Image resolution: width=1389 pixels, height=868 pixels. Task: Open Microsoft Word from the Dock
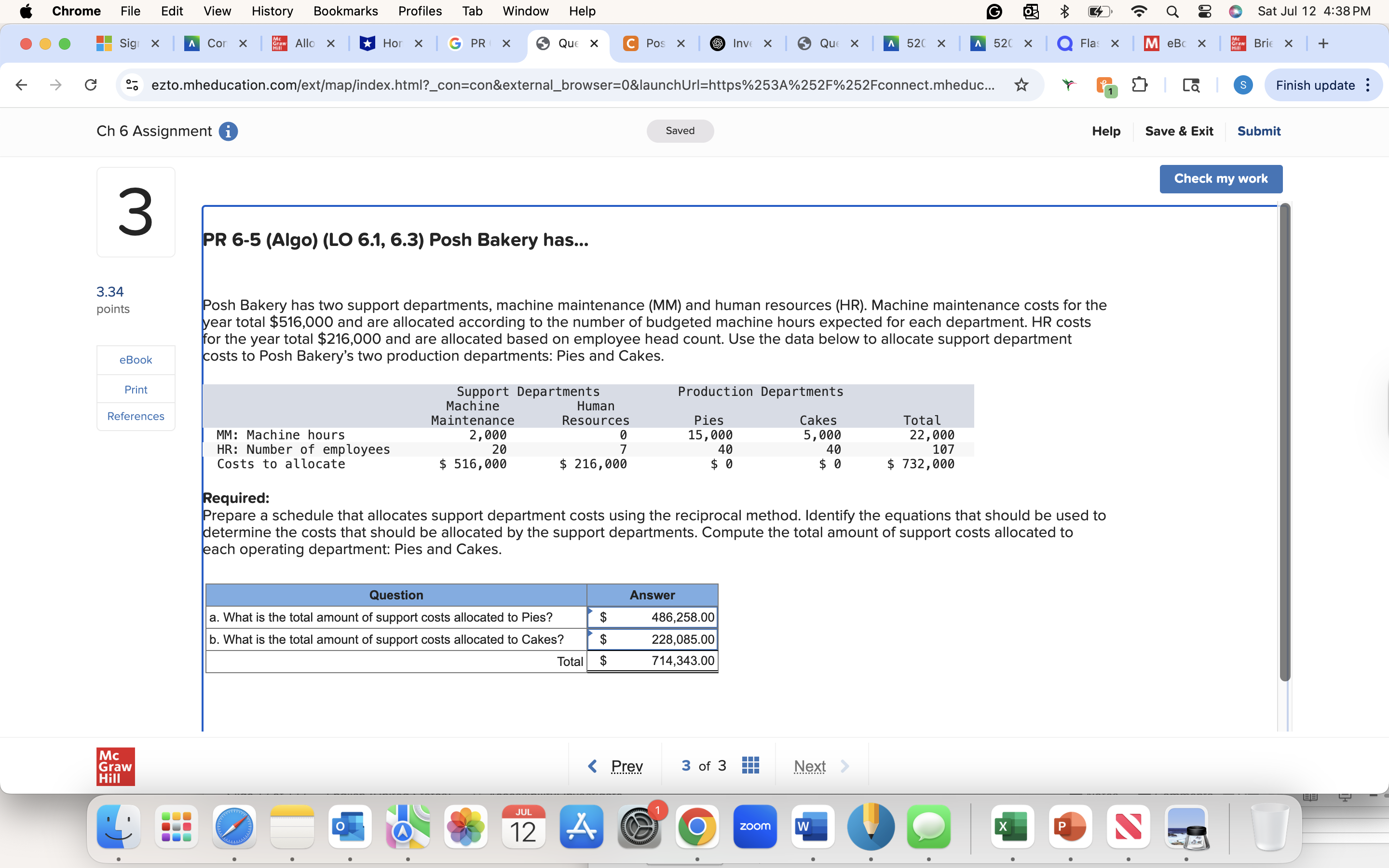[x=812, y=827]
